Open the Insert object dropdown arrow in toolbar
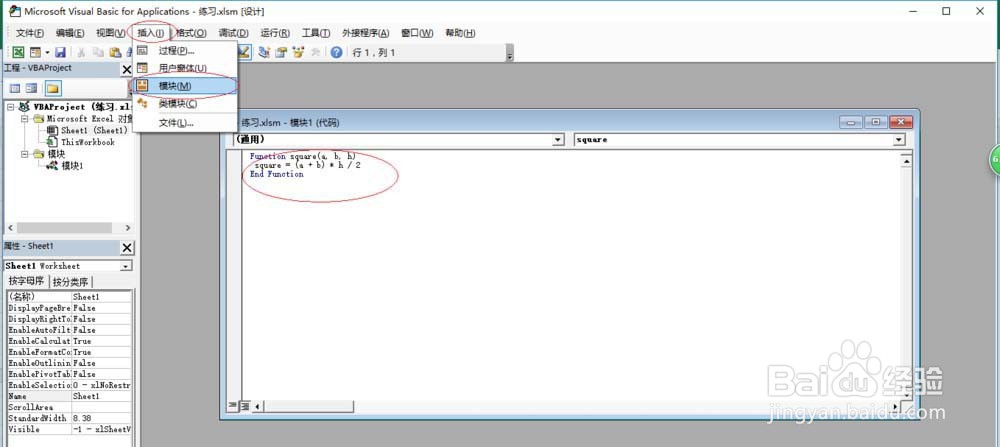Screen dimensions: 1000x447 coord(45,53)
